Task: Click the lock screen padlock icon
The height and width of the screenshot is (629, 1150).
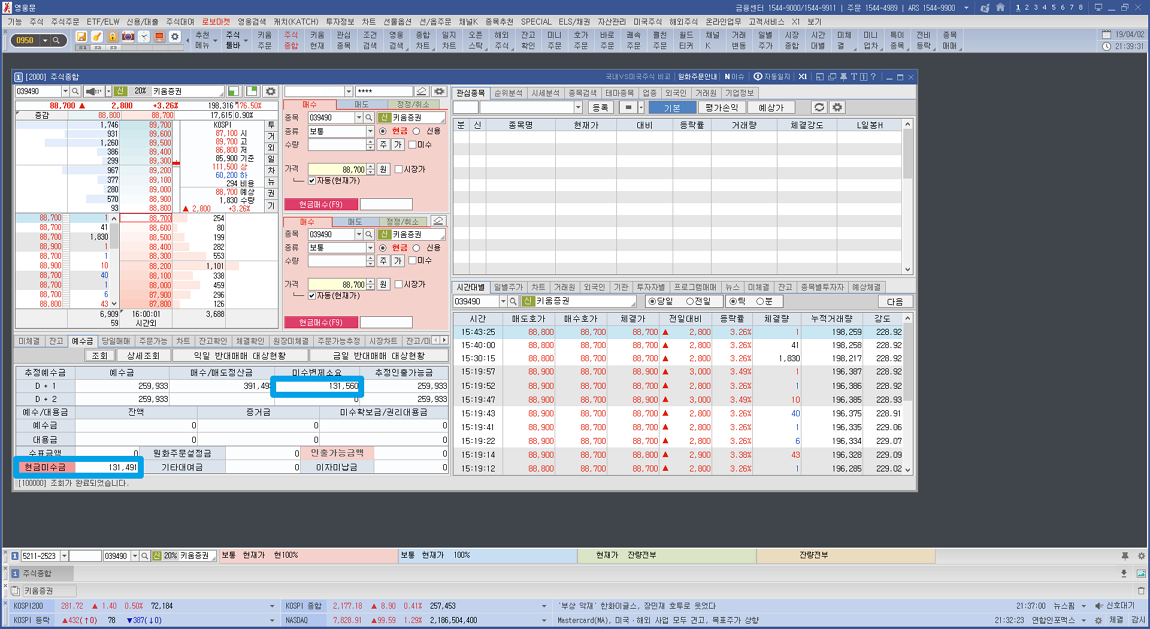Action: (112, 37)
